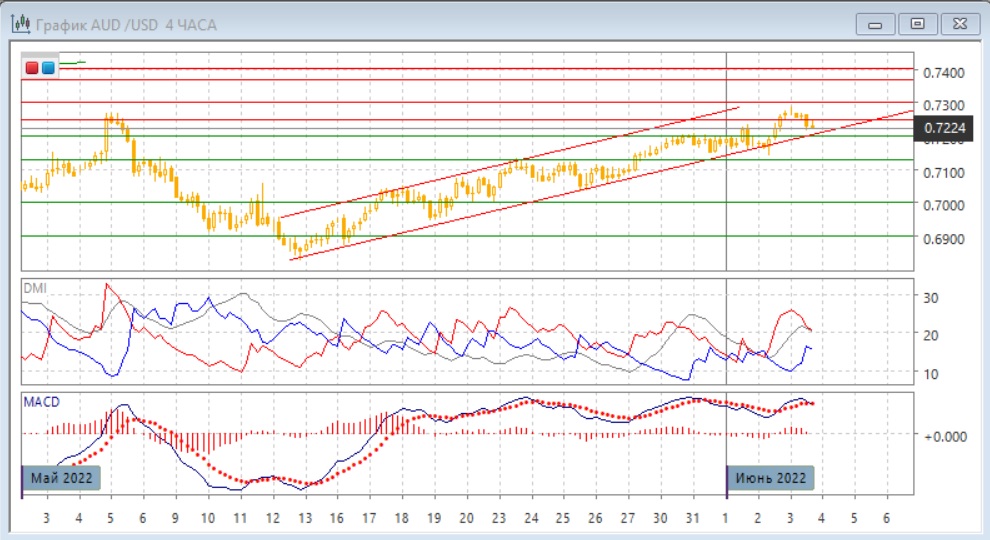Minimize the AUD/USD chart window

(x=877, y=24)
